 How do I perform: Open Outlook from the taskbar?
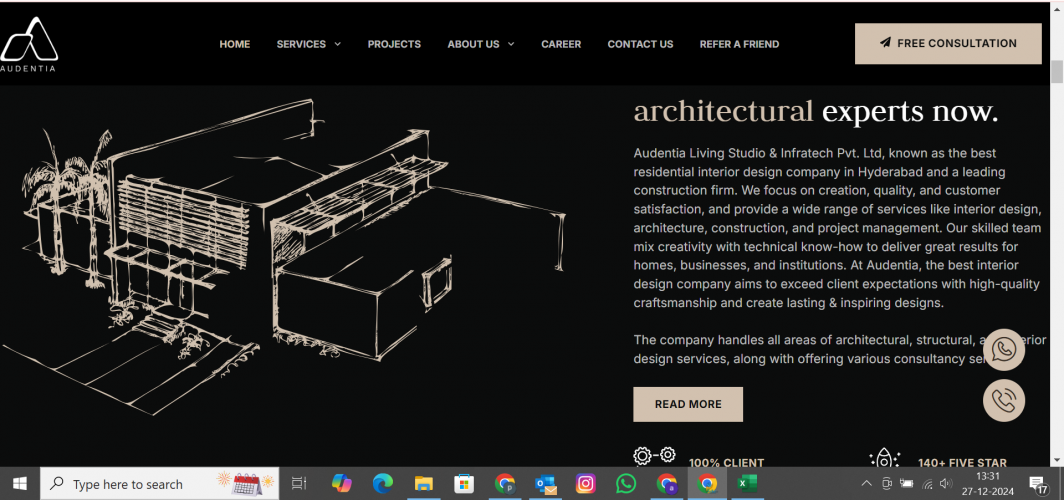tap(546, 484)
